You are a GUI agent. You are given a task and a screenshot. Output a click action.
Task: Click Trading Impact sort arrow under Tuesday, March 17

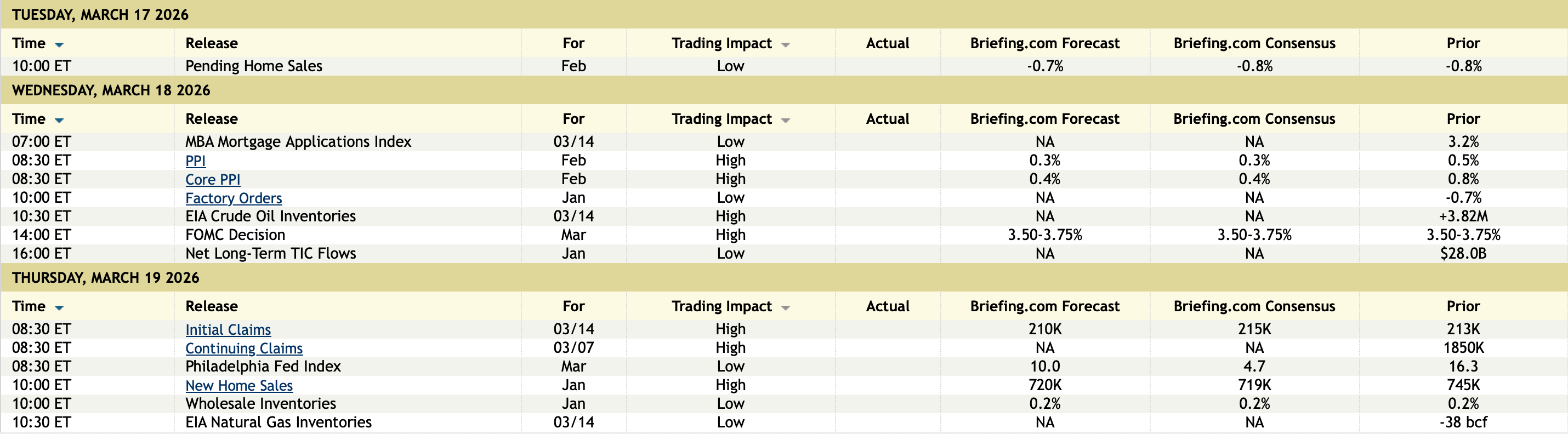click(785, 44)
